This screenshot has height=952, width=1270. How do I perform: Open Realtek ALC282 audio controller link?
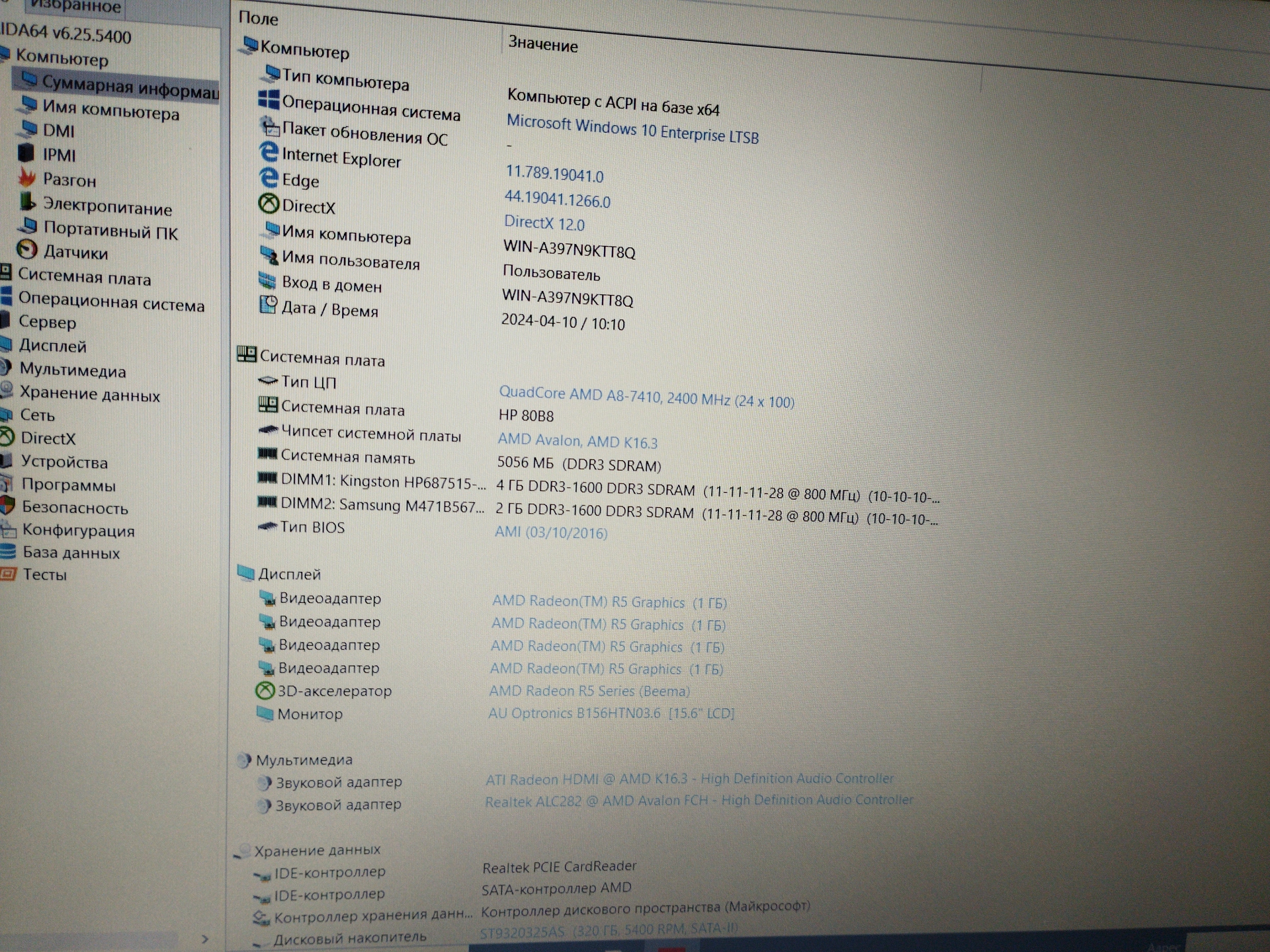pyautogui.click(x=699, y=801)
